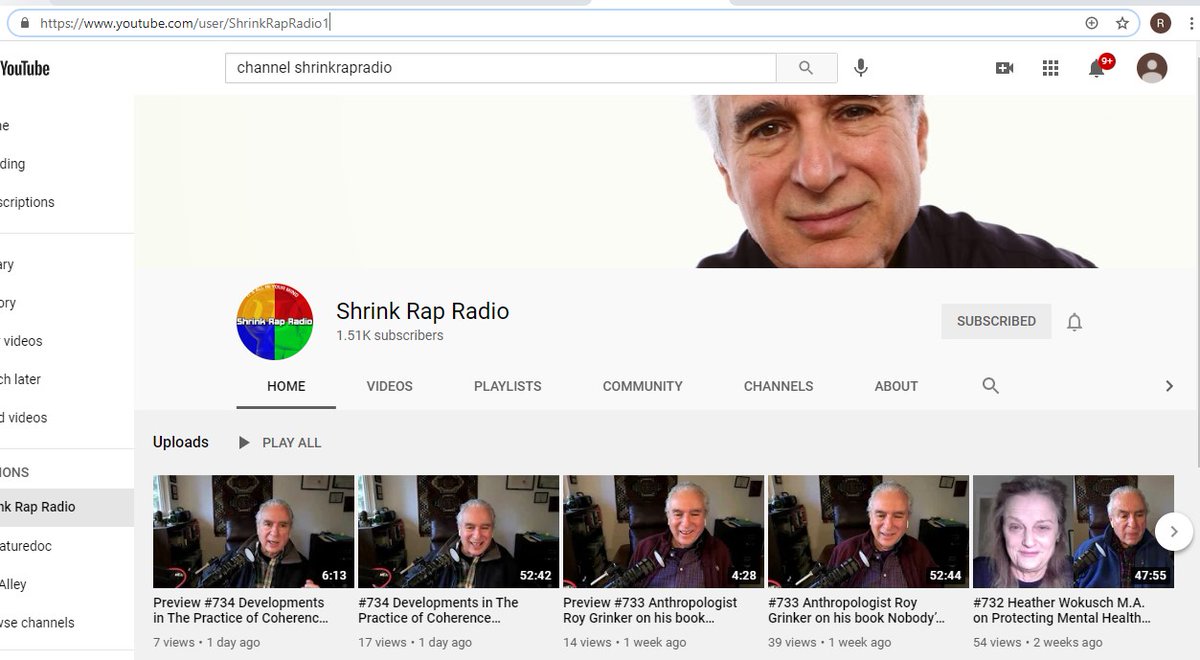Click title Preview #733 Anthropologist Roy Grinker
Screen dimensions: 1200x660
click(650, 610)
